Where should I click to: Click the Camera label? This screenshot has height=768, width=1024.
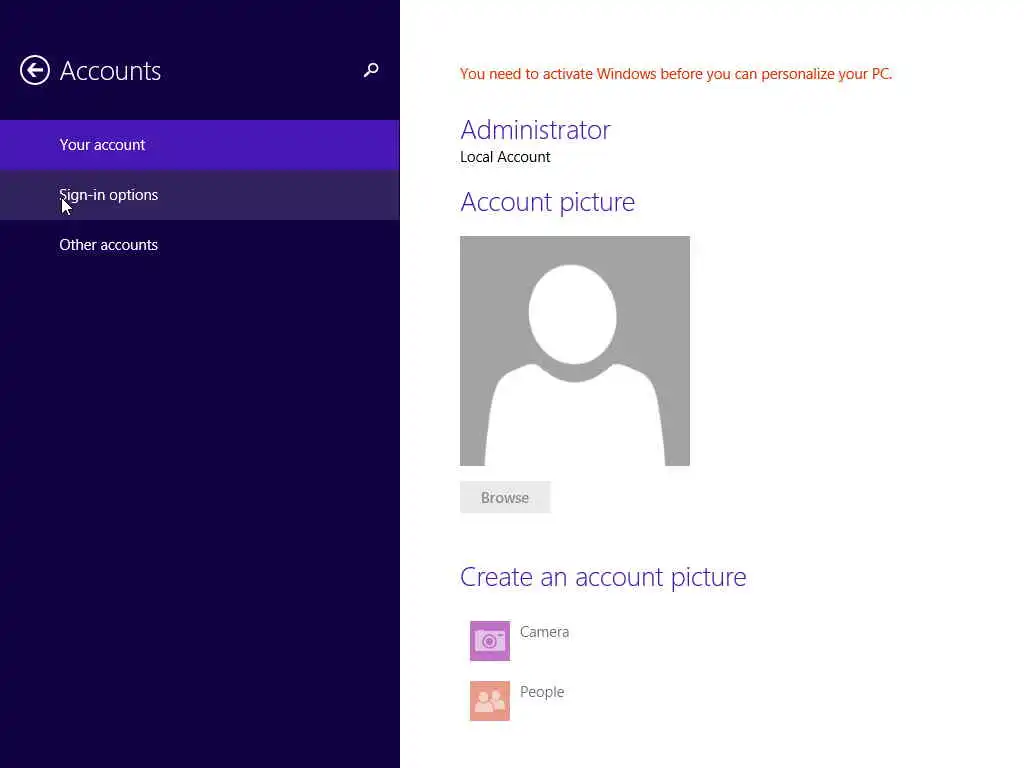(x=544, y=632)
